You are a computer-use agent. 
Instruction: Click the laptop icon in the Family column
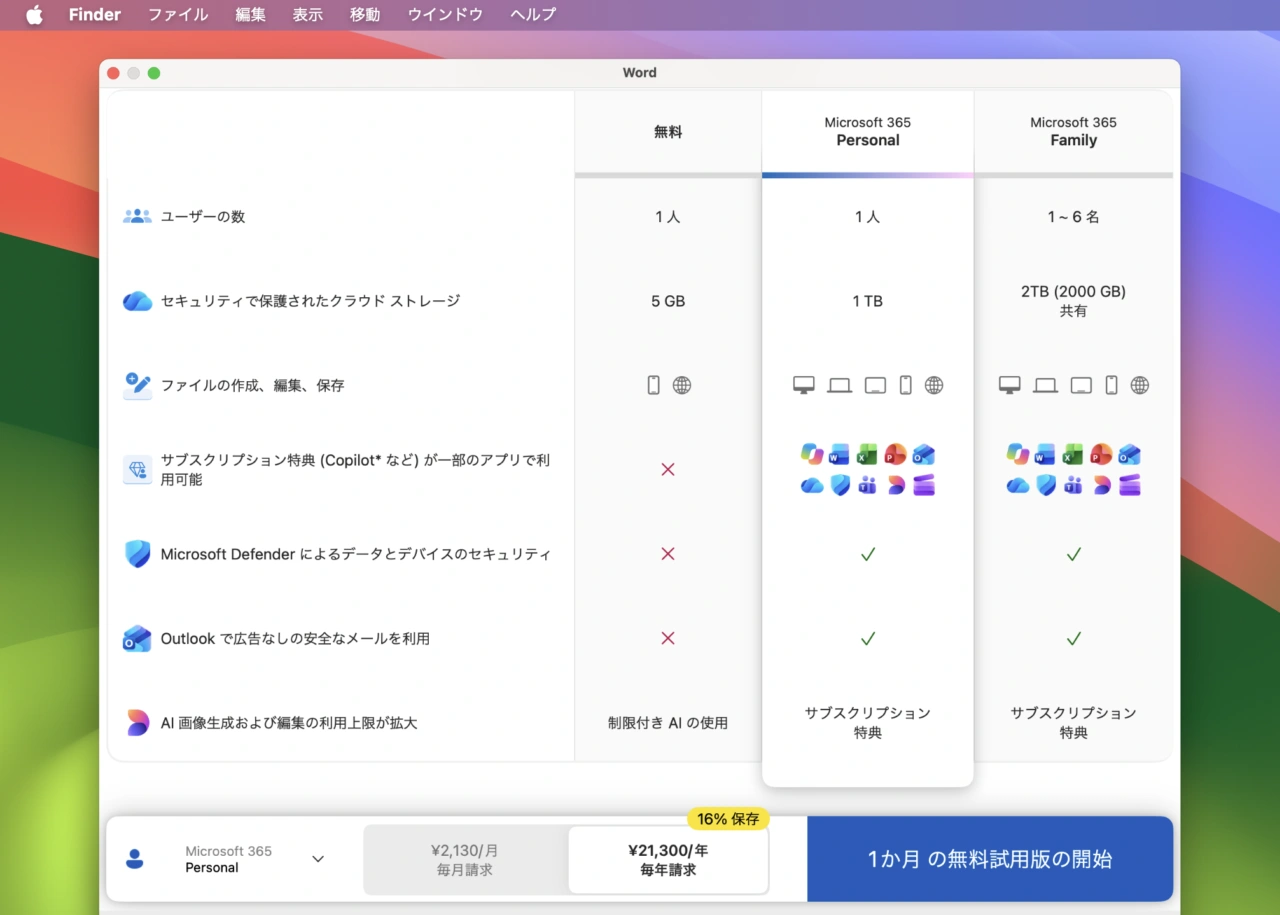[x=1046, y=385]
